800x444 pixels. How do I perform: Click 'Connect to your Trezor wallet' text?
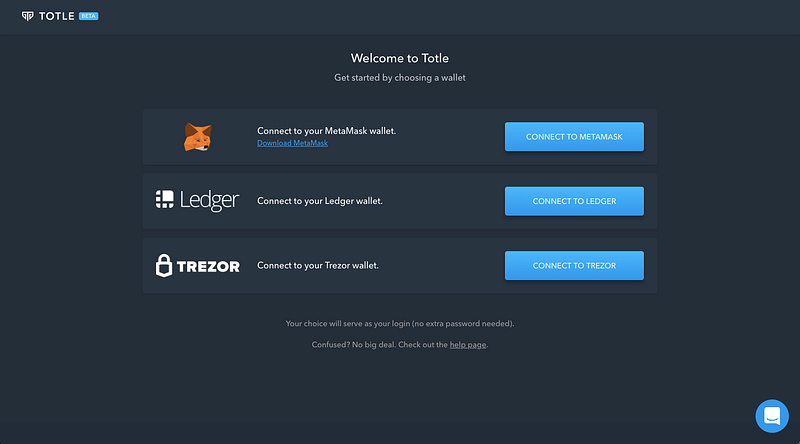coord(318,265)
